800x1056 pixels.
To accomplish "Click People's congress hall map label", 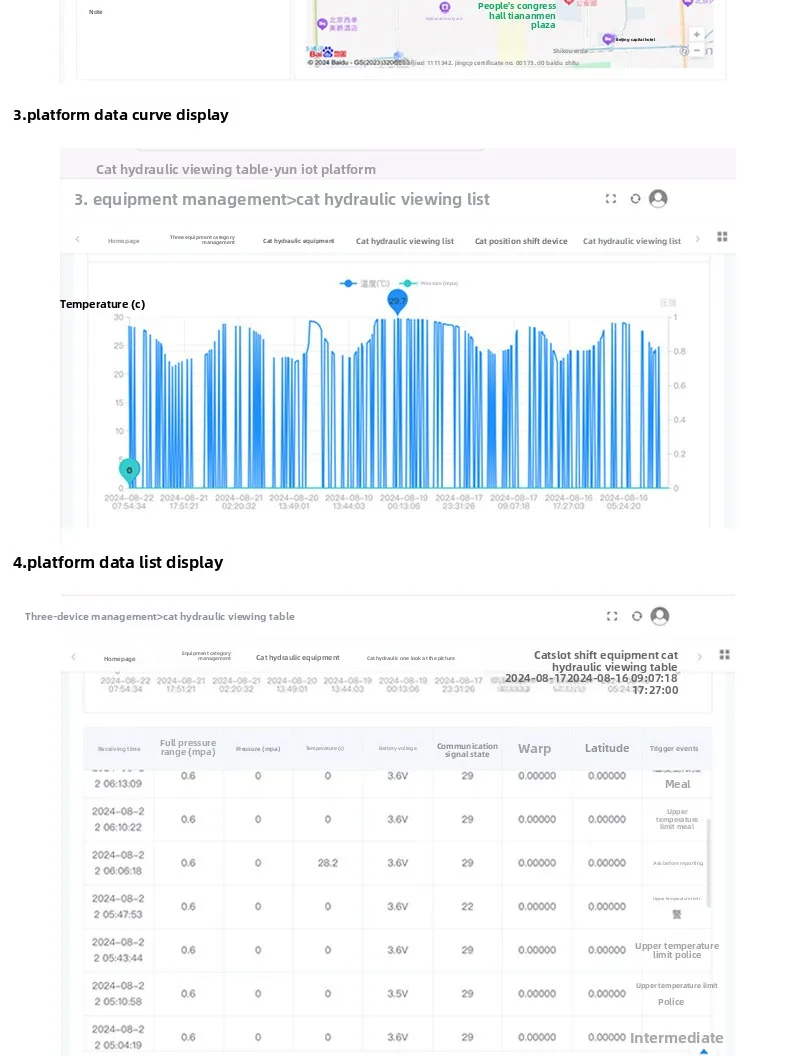I will click(517, 15).
